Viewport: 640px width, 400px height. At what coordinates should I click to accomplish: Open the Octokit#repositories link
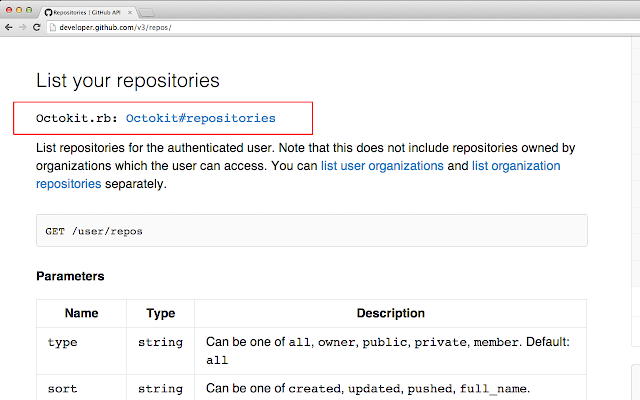pyautogui.click(x=200, y=118)
